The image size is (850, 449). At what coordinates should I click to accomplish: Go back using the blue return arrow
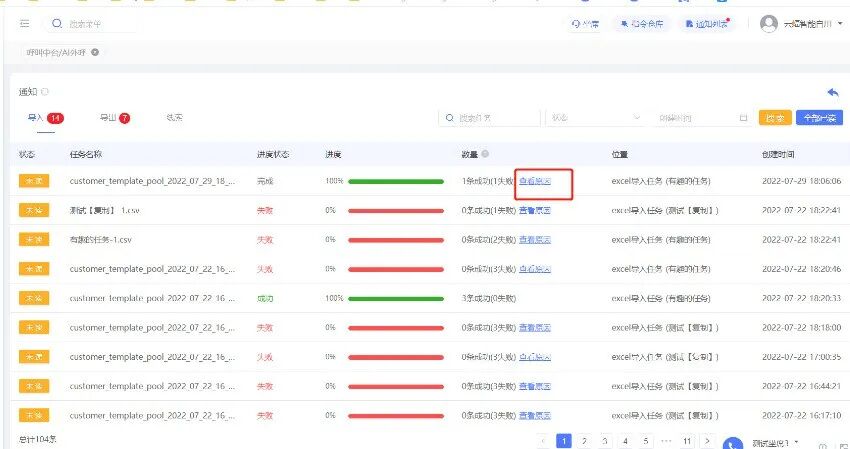pyautogui.click(x=833, y=93)
